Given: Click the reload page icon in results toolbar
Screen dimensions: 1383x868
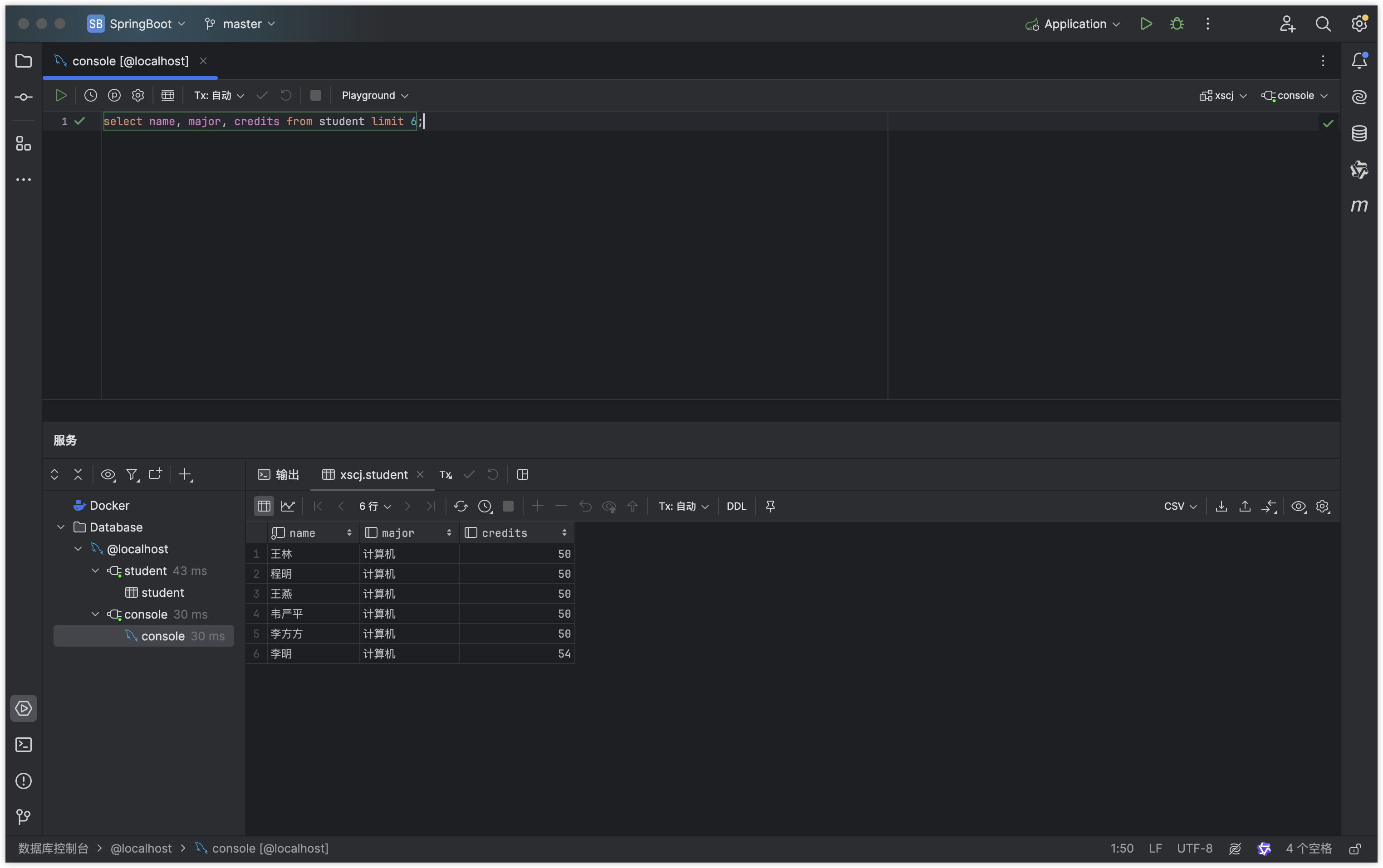Looking at the screenshot, I should pos(461,506).
